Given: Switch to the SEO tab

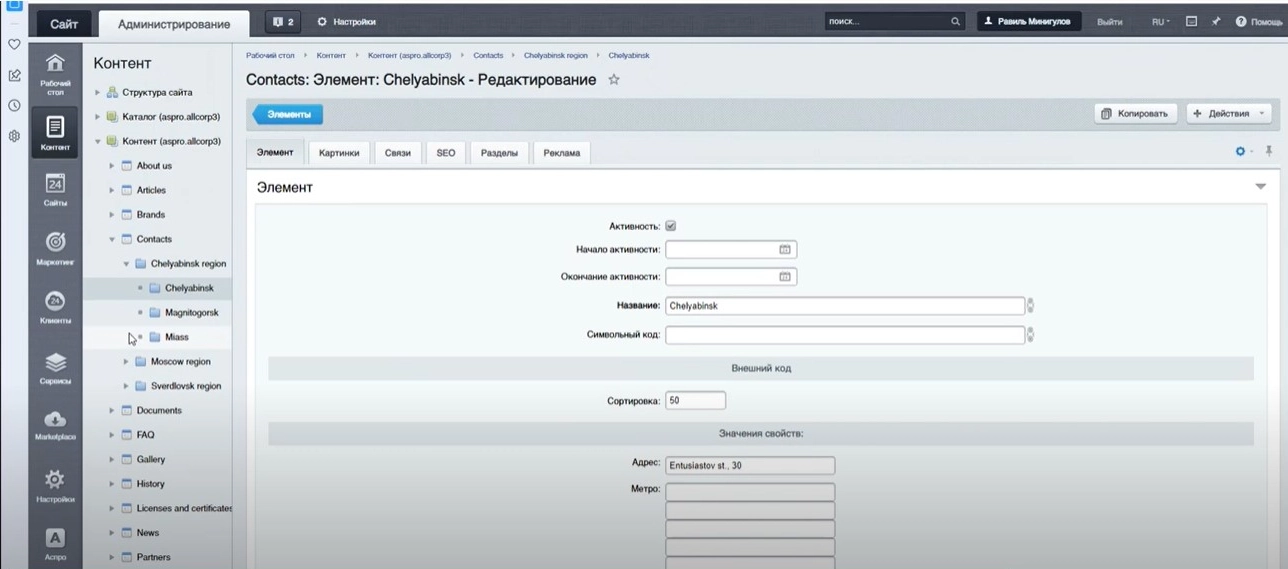Looking at the screenshot, I should pyautogui.click(x=446, y=153).
